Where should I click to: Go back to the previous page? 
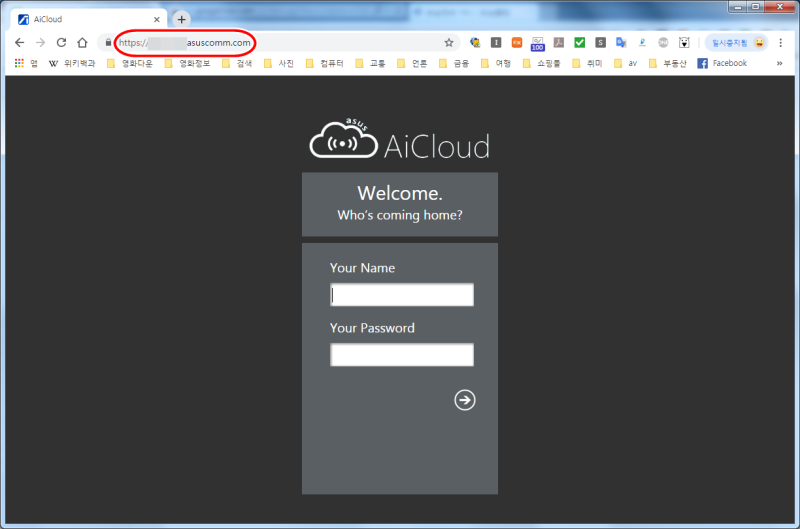point(19,43)
